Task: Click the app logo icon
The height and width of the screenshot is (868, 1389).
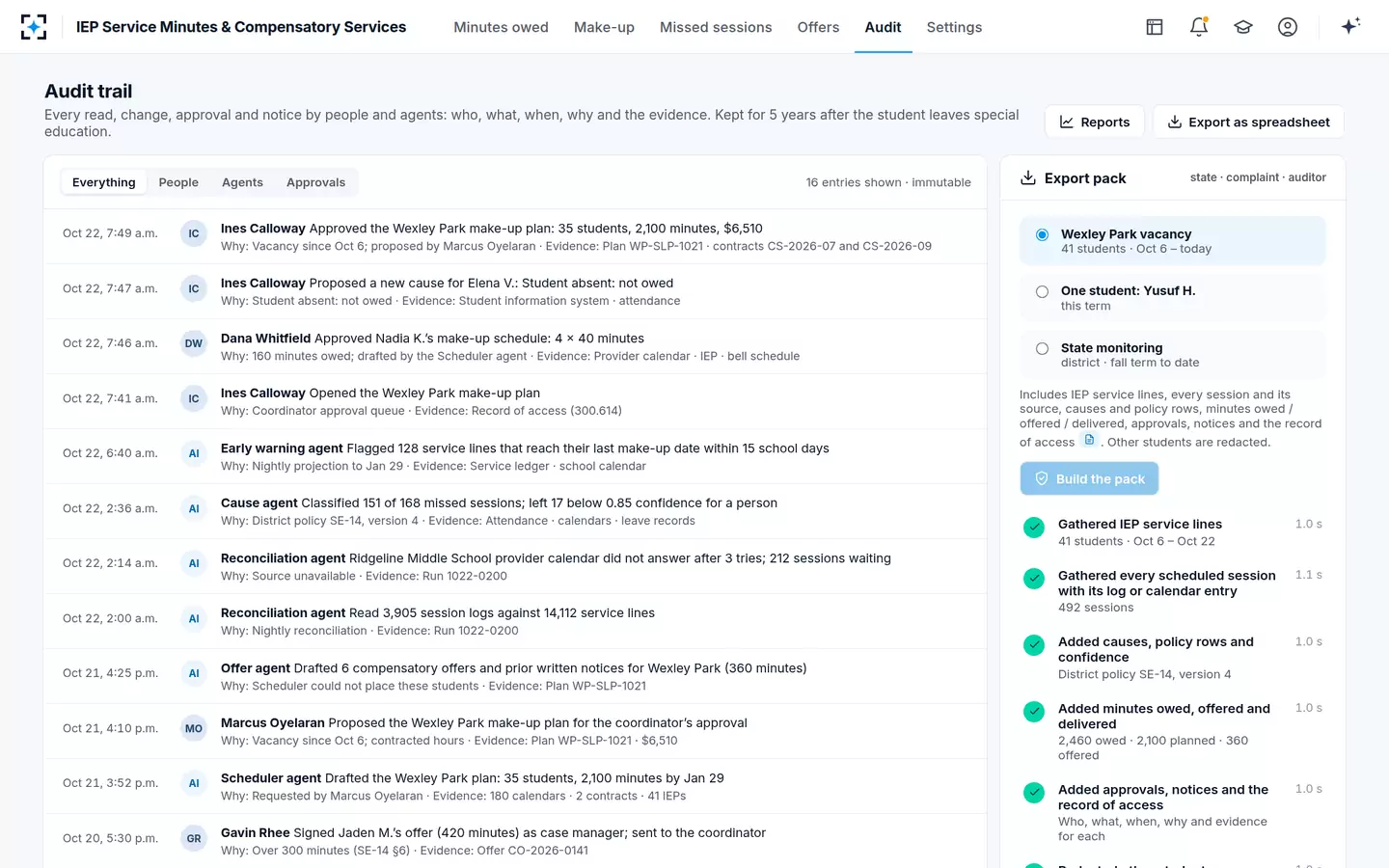Action: point(34,27)
